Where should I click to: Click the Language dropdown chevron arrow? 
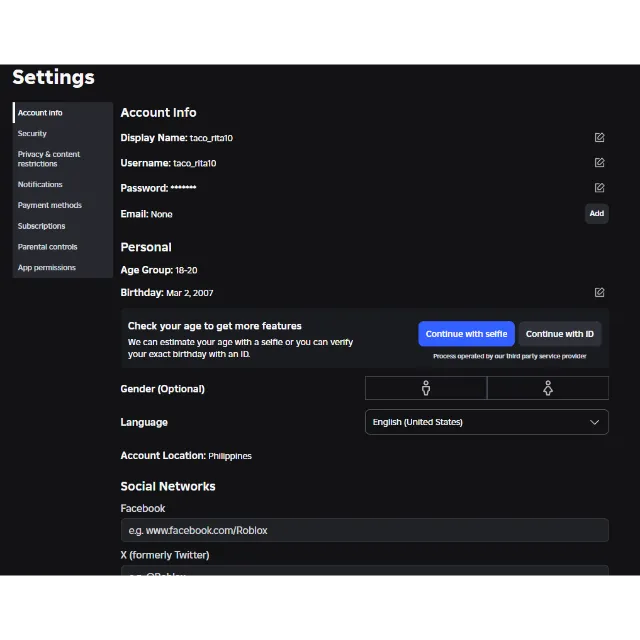594,422
